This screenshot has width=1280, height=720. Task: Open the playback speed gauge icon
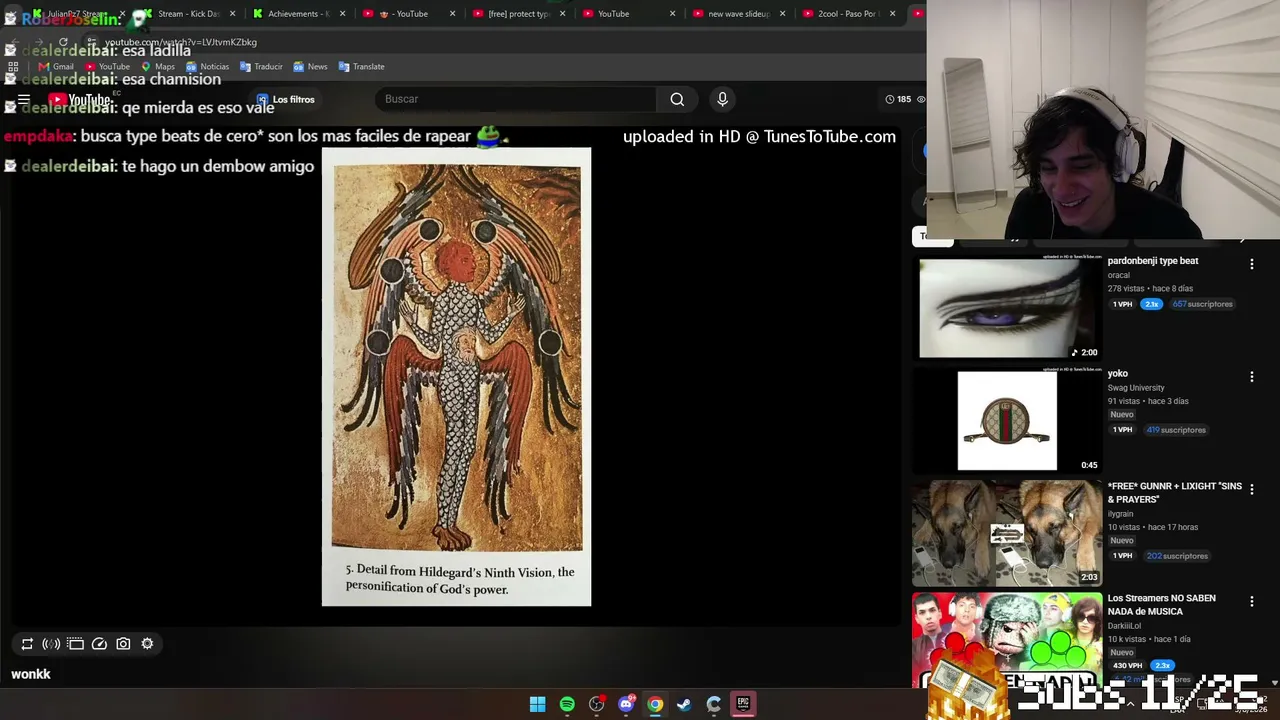[99, 644]
